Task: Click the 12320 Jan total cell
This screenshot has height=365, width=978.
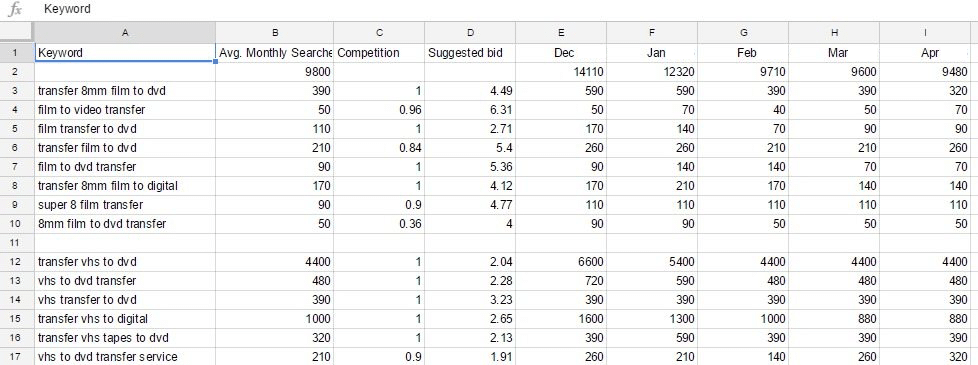Action: 652,72
